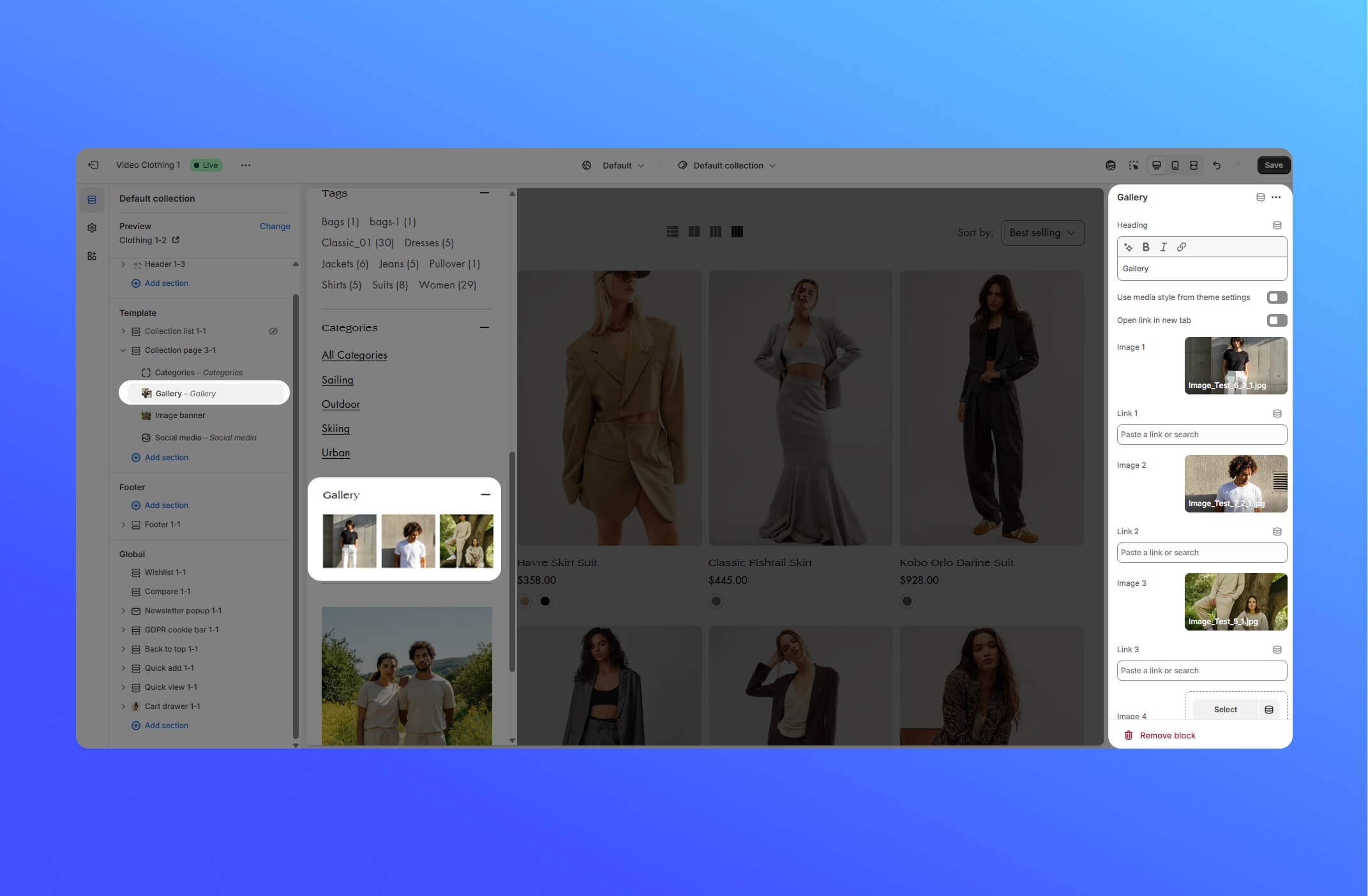Viewport: 1368px width, 896px height.
Task: Toggle Use media style from theme settings
Action: 1277,297
